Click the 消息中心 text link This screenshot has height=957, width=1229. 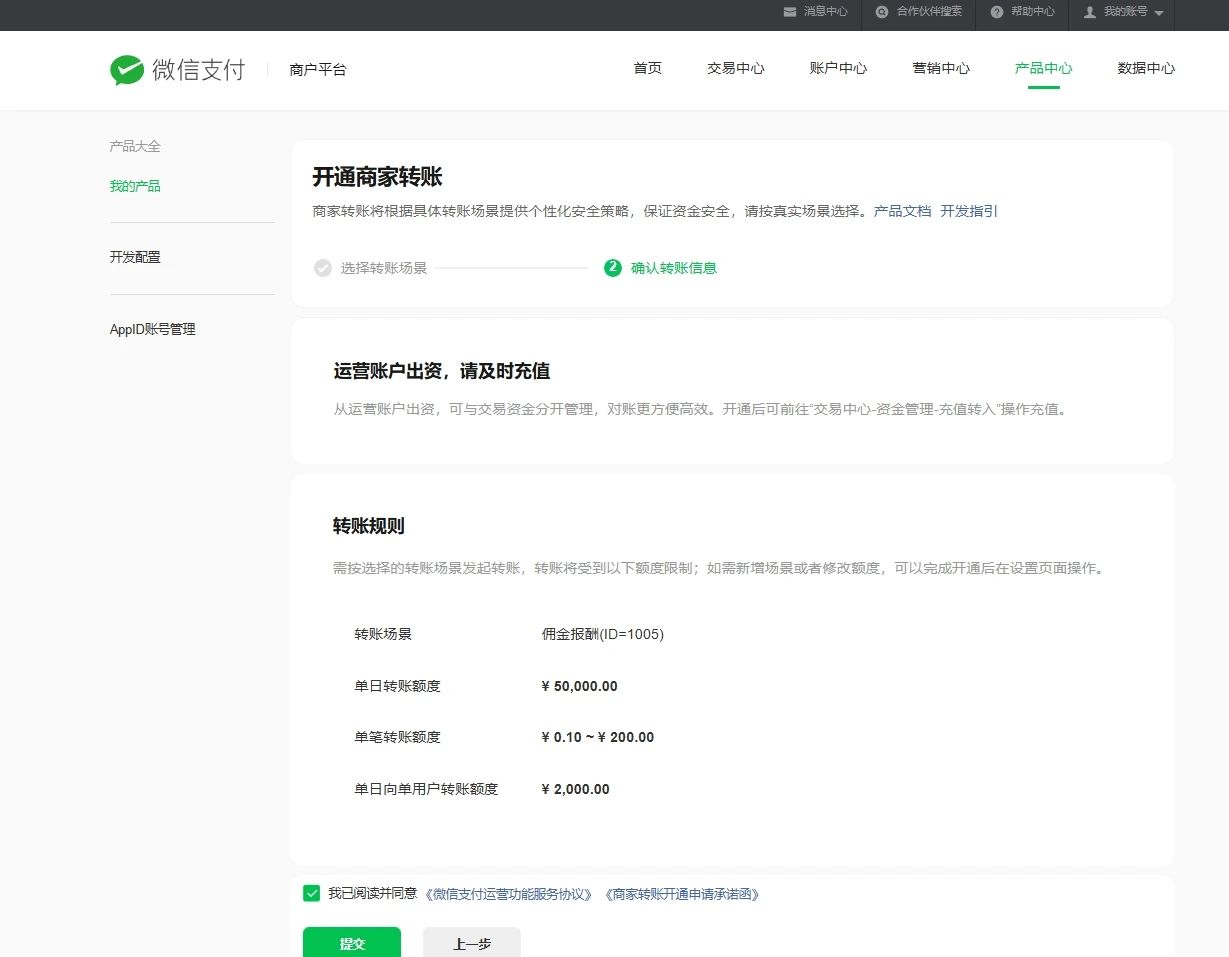tap(826, 12)
